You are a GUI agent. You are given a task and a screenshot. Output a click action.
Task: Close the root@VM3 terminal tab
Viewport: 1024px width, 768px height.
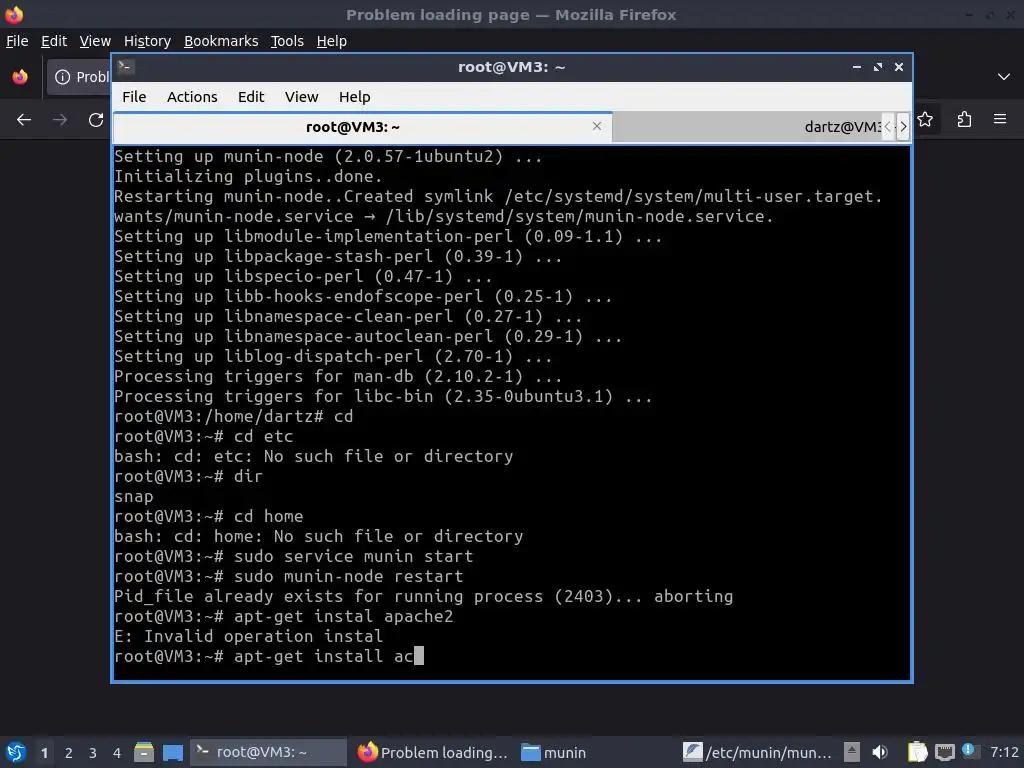pos(596,126)
